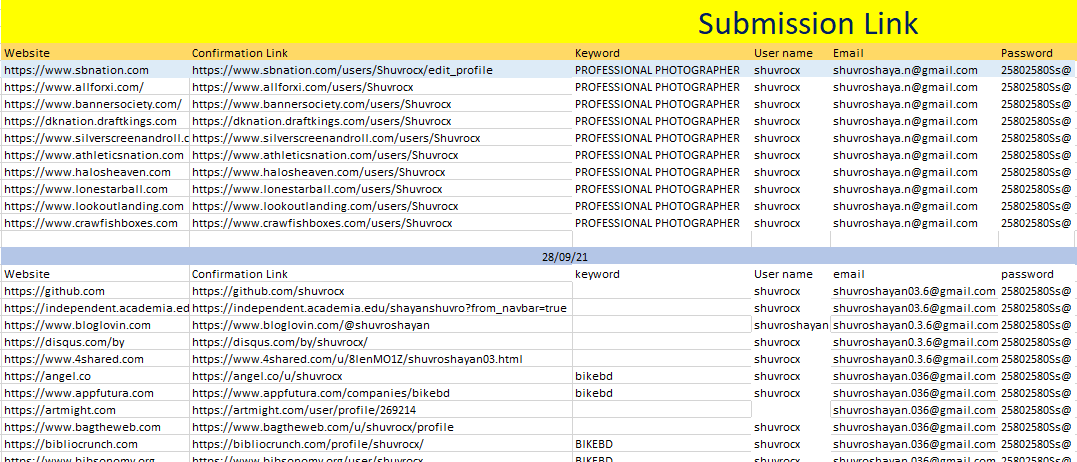Open the artmight.com/user/profile/269214 link

tap(304, 410)
